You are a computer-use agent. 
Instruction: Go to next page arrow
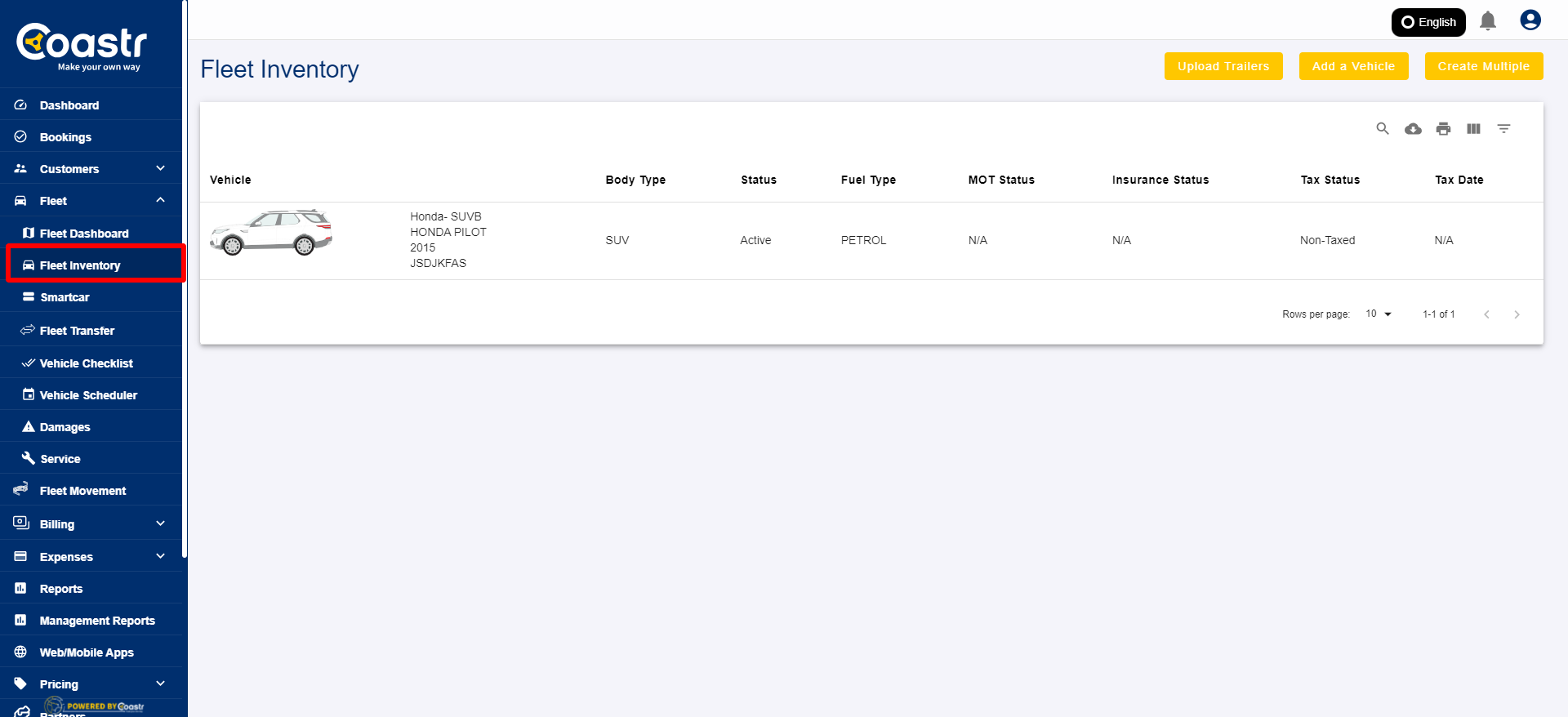tap(1517, 314)
